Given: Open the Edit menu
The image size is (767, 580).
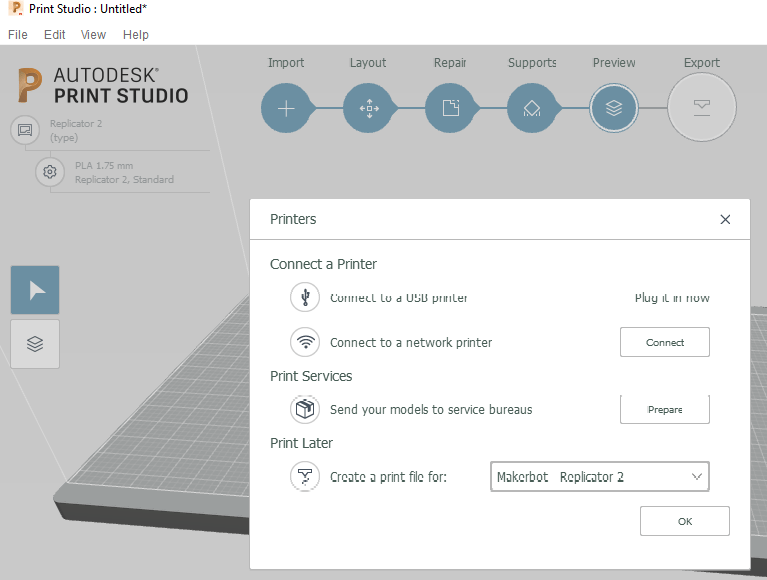Looking at the screenshot, I should (54, 34).
